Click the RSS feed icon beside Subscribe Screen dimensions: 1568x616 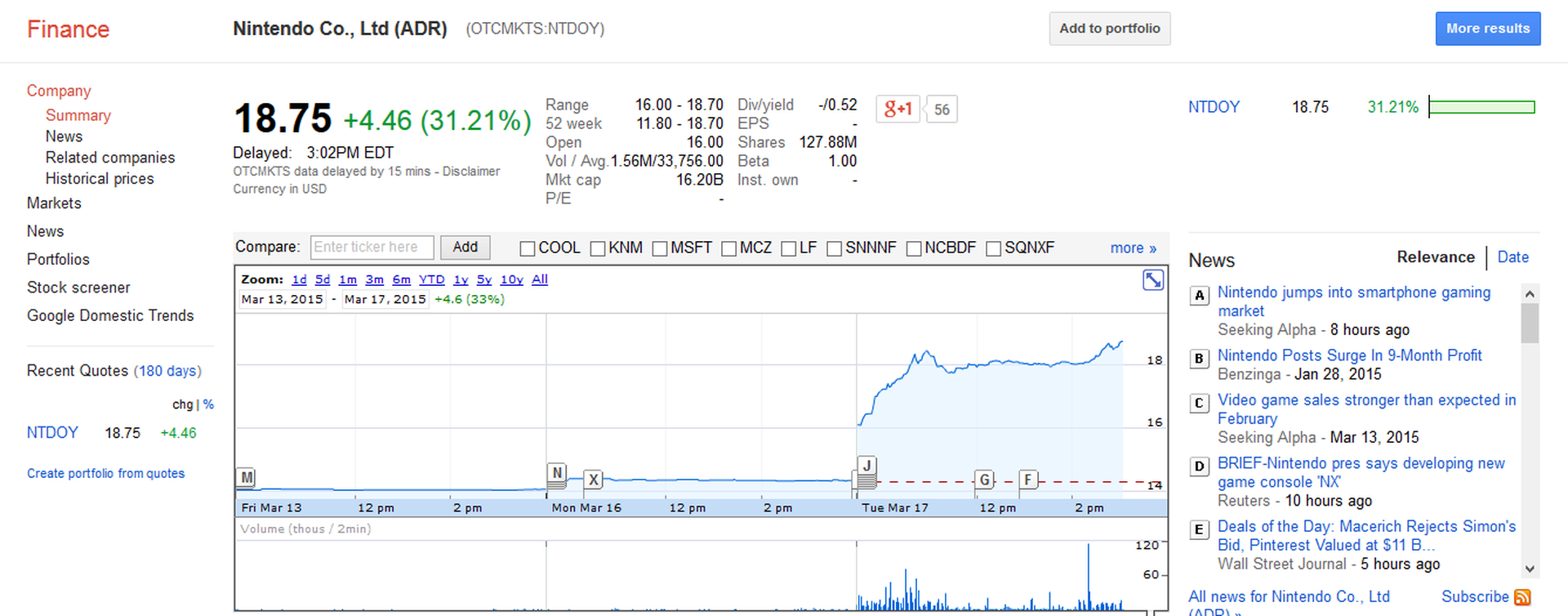(1521, 597)
